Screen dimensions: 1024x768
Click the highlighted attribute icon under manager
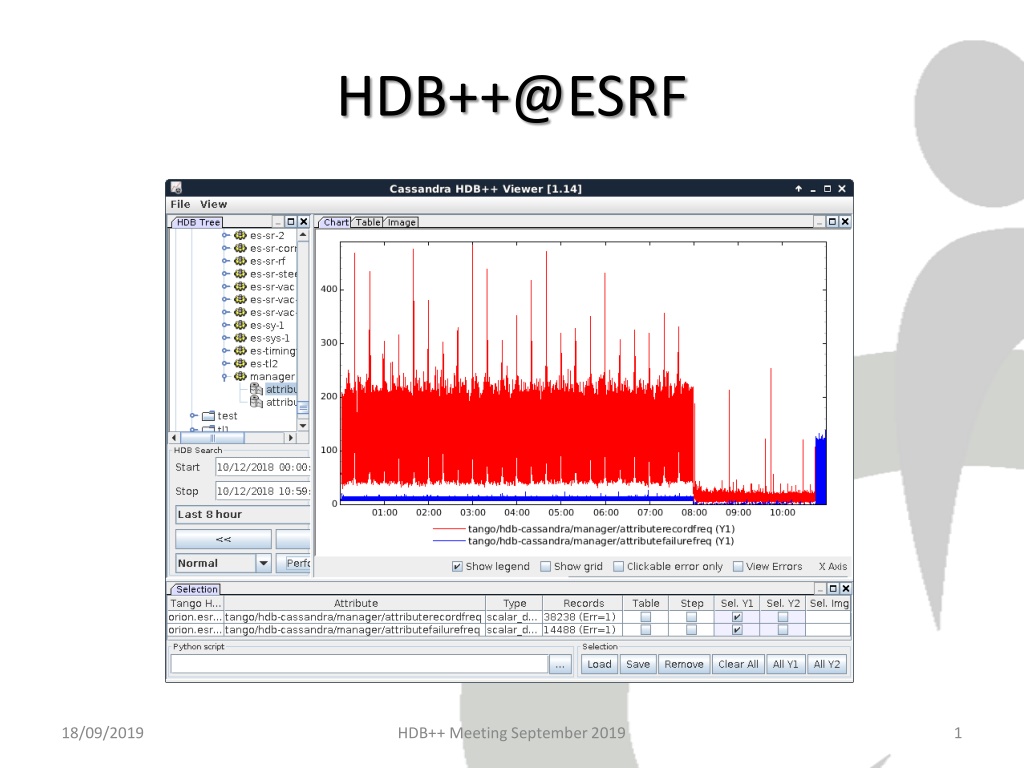pos(257,389)
